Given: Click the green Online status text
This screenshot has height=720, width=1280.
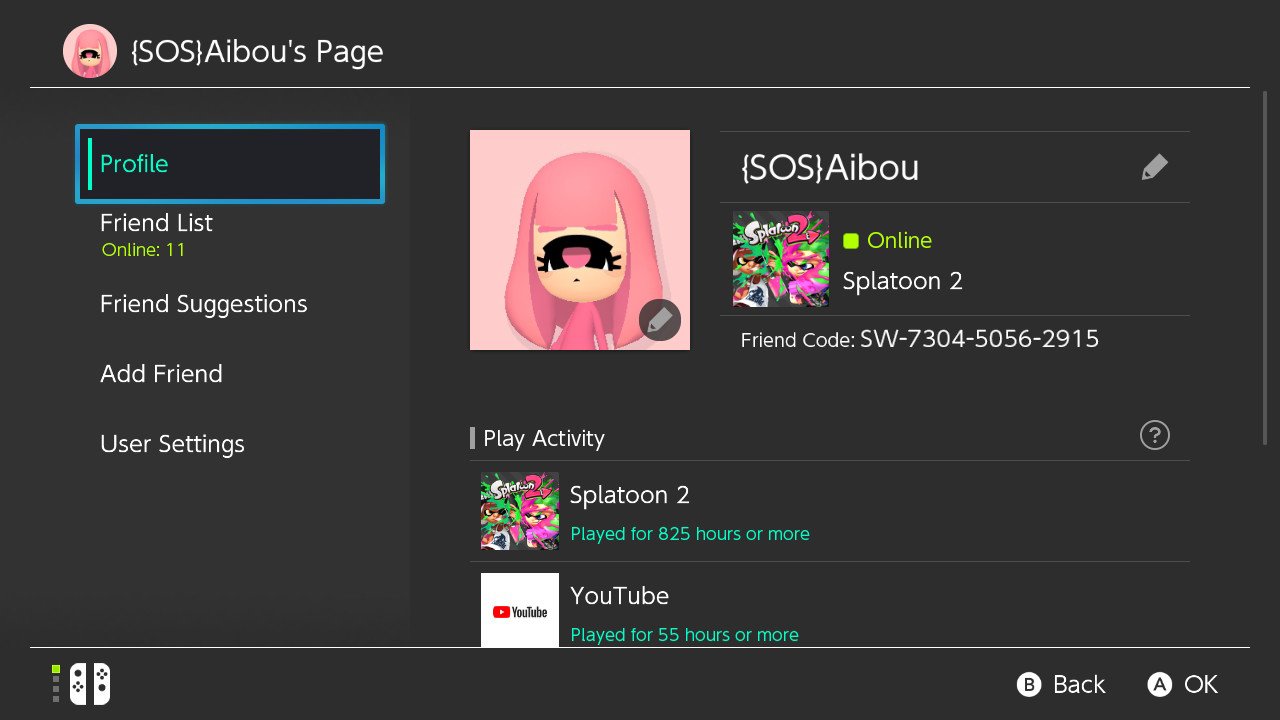Looking at the screenshot, I should click(899, 240).
